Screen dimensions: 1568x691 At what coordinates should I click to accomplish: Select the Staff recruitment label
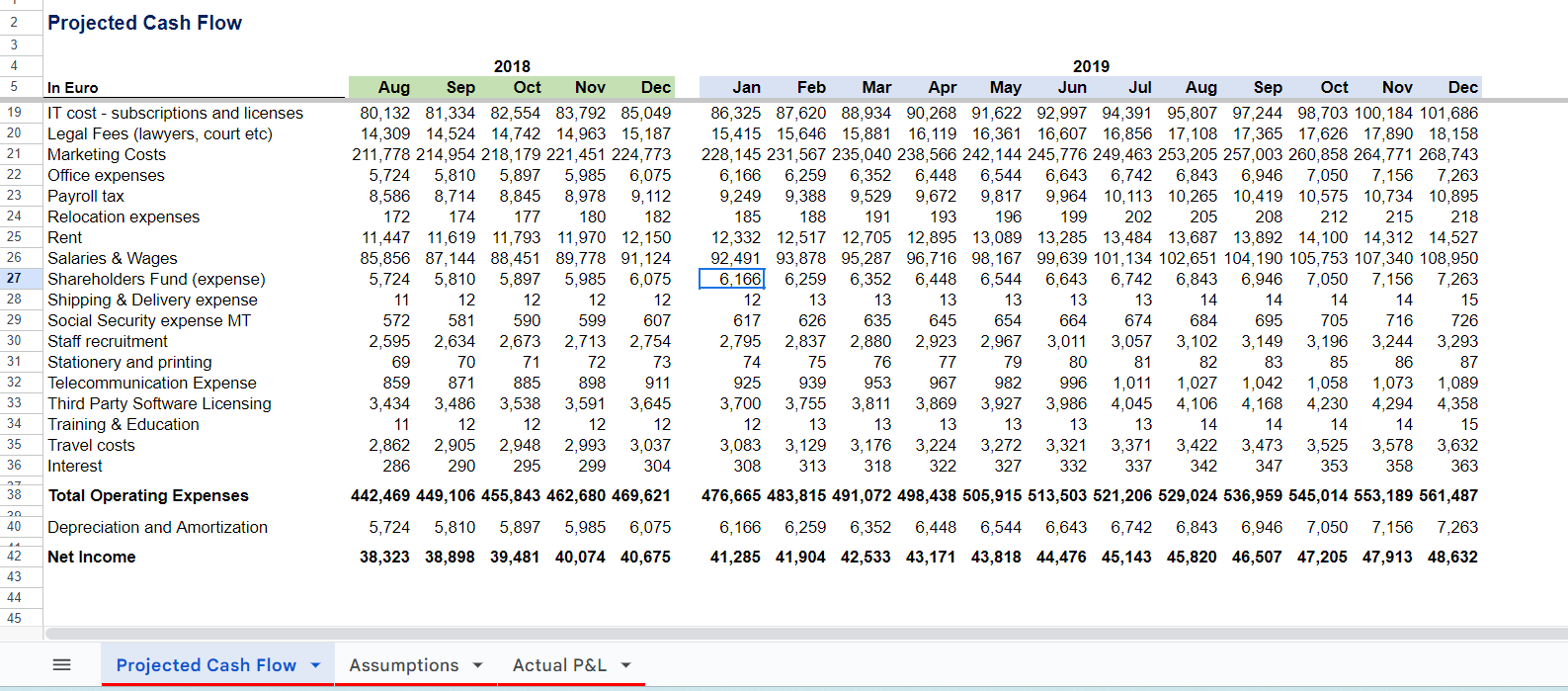[108, 341]
